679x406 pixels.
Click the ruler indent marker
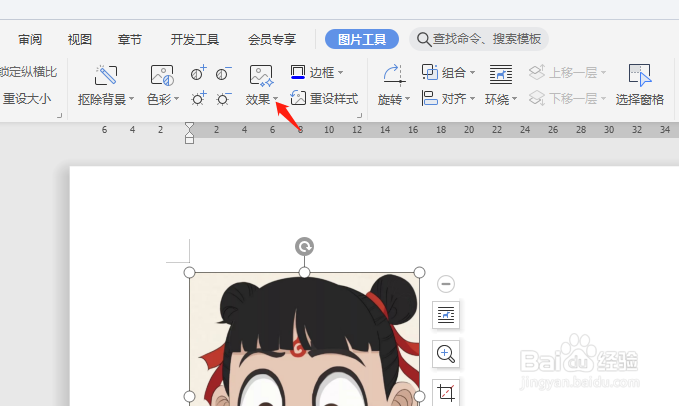point(189,132)
